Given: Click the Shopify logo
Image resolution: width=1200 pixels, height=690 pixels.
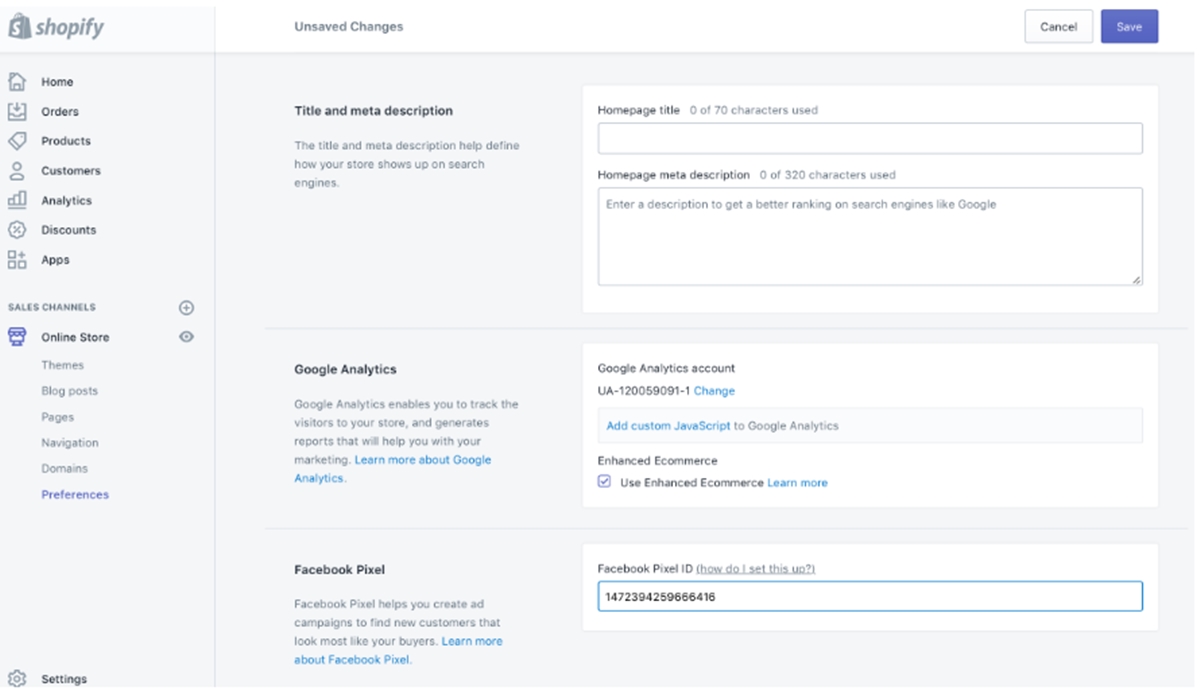Looking at the screenshot, I should click(x=56, y=26).
